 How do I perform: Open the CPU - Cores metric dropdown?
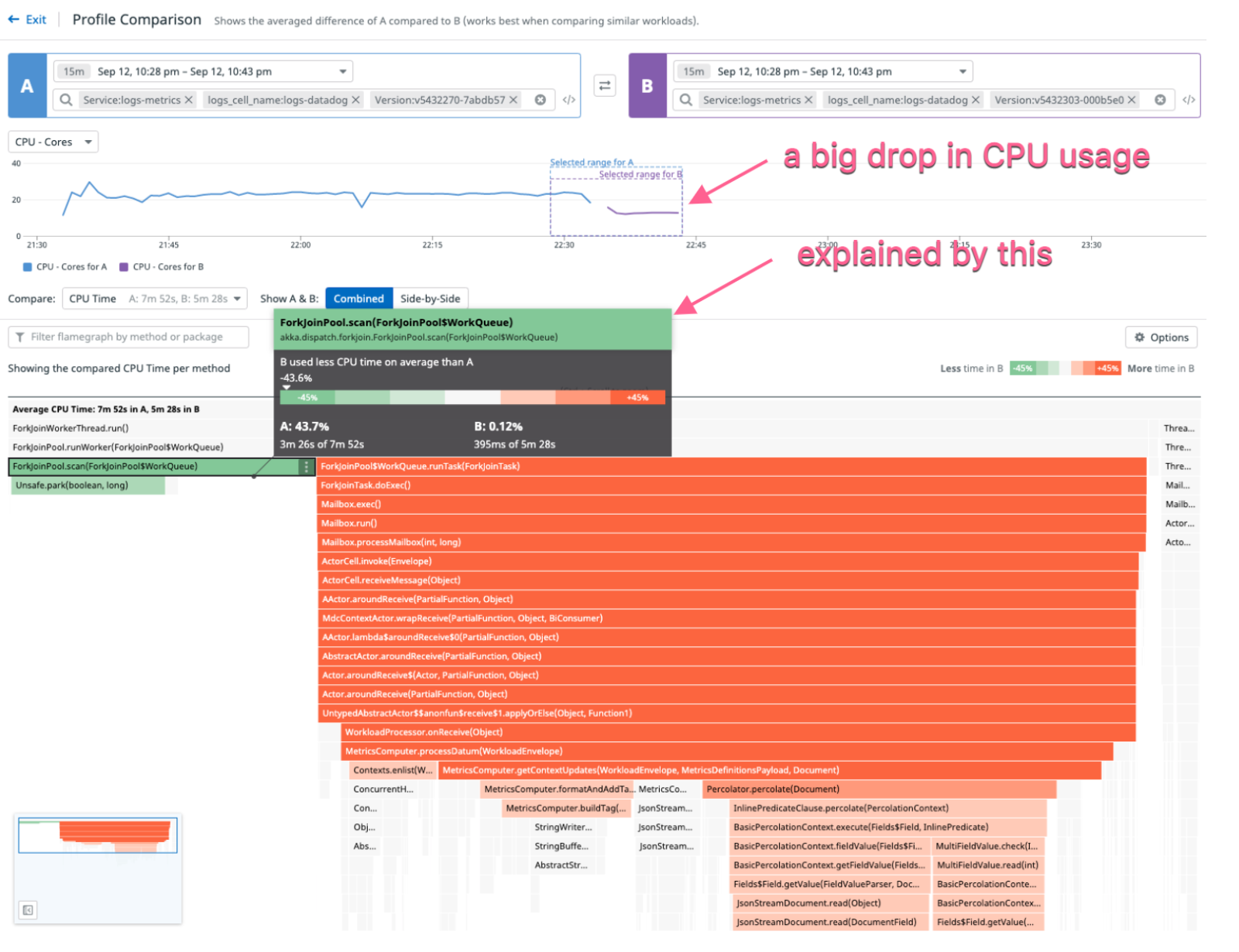click(53, 142)
